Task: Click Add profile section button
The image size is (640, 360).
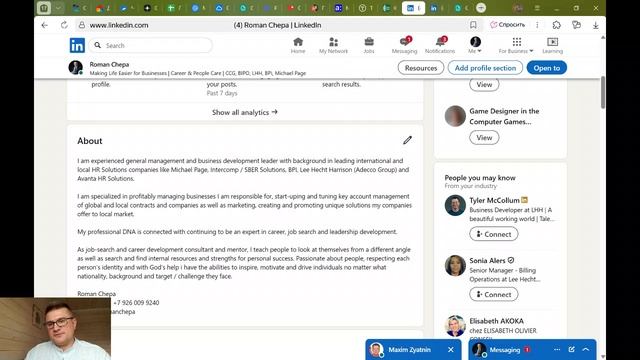Action: 485,68
